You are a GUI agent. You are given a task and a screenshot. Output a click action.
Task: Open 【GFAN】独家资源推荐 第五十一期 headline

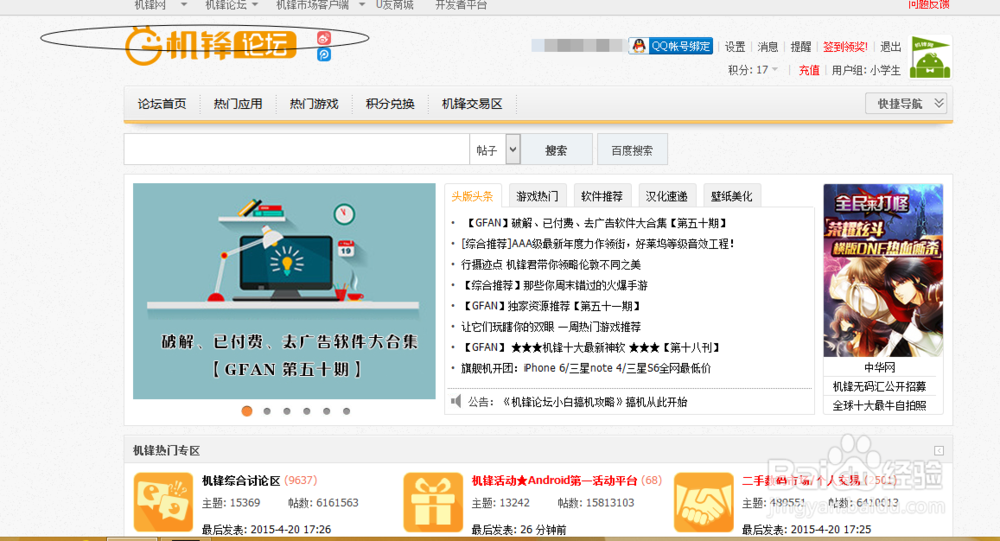click(x=550, y=306)
